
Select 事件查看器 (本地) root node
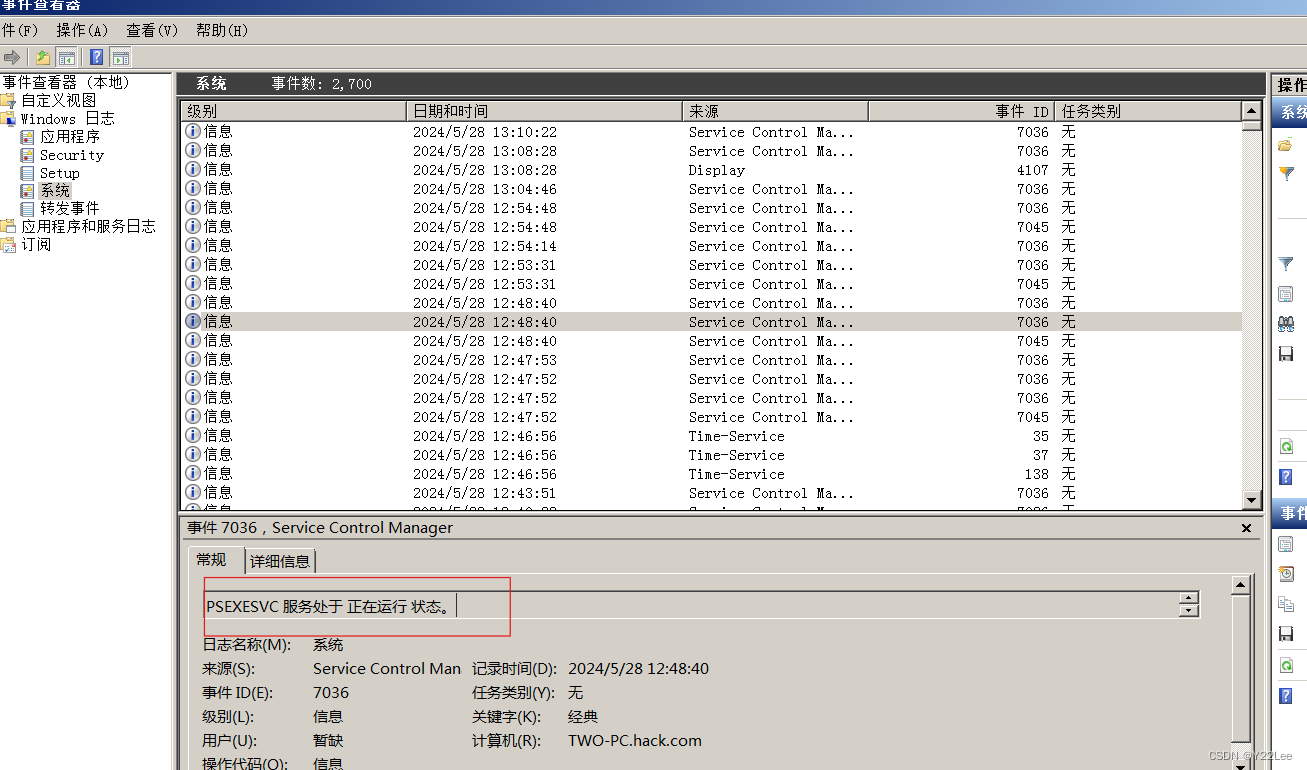click(x=66, y=82)
